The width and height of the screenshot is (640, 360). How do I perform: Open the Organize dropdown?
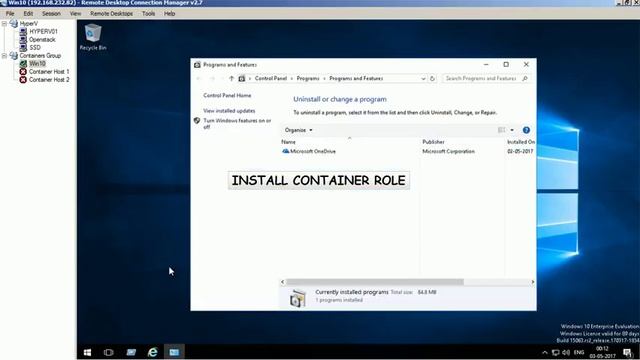coord(298,130)
